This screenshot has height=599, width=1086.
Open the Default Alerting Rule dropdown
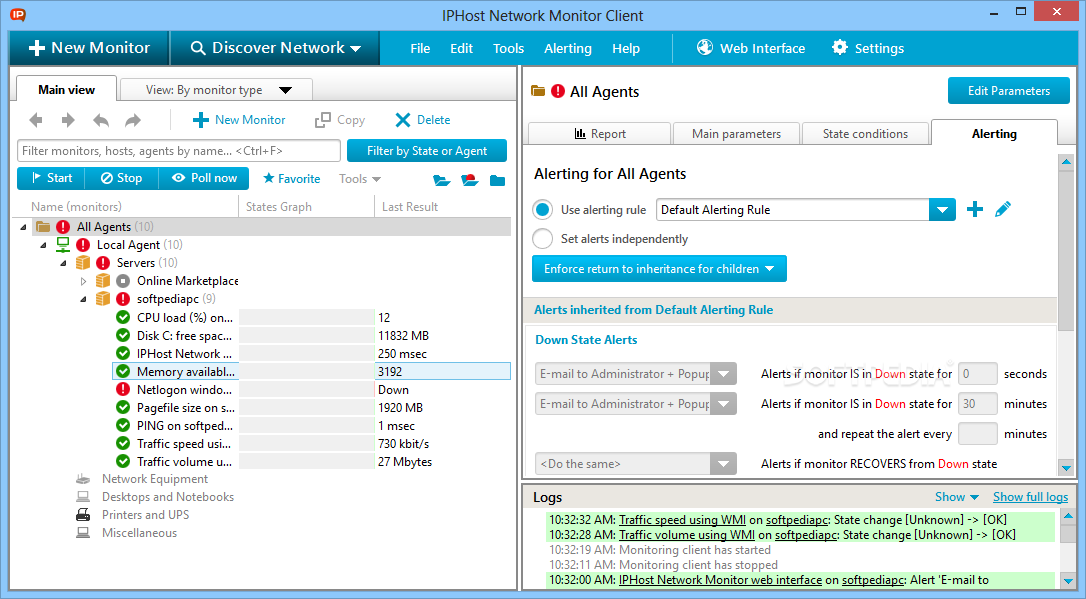coord(942,210)
